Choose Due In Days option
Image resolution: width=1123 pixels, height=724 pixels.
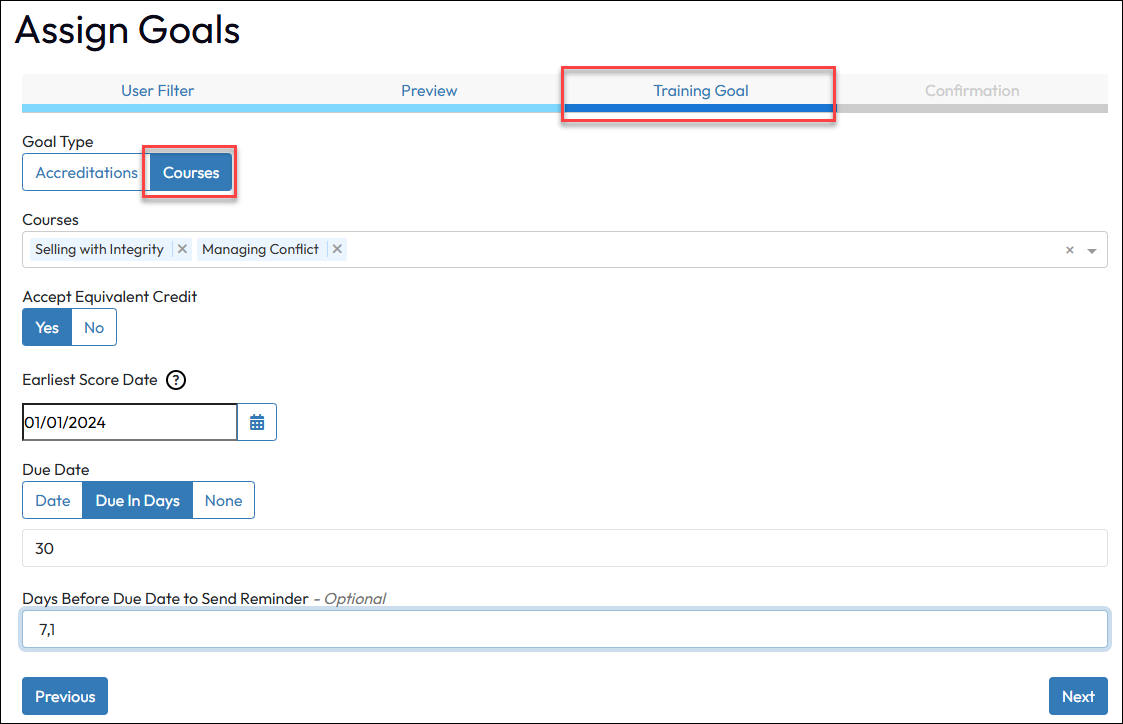137,500
